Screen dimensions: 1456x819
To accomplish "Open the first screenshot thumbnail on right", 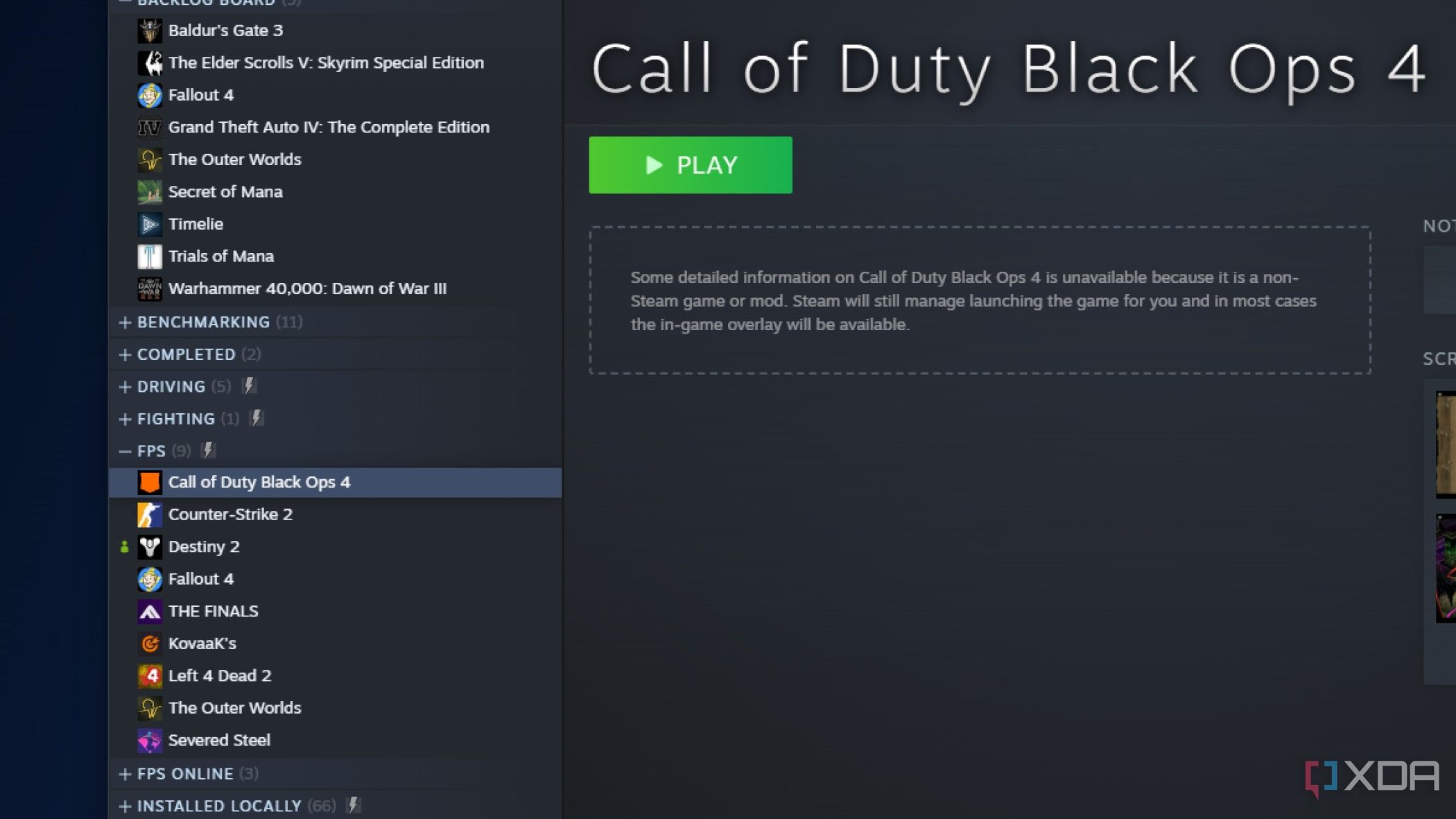I will pos(1446,445).
